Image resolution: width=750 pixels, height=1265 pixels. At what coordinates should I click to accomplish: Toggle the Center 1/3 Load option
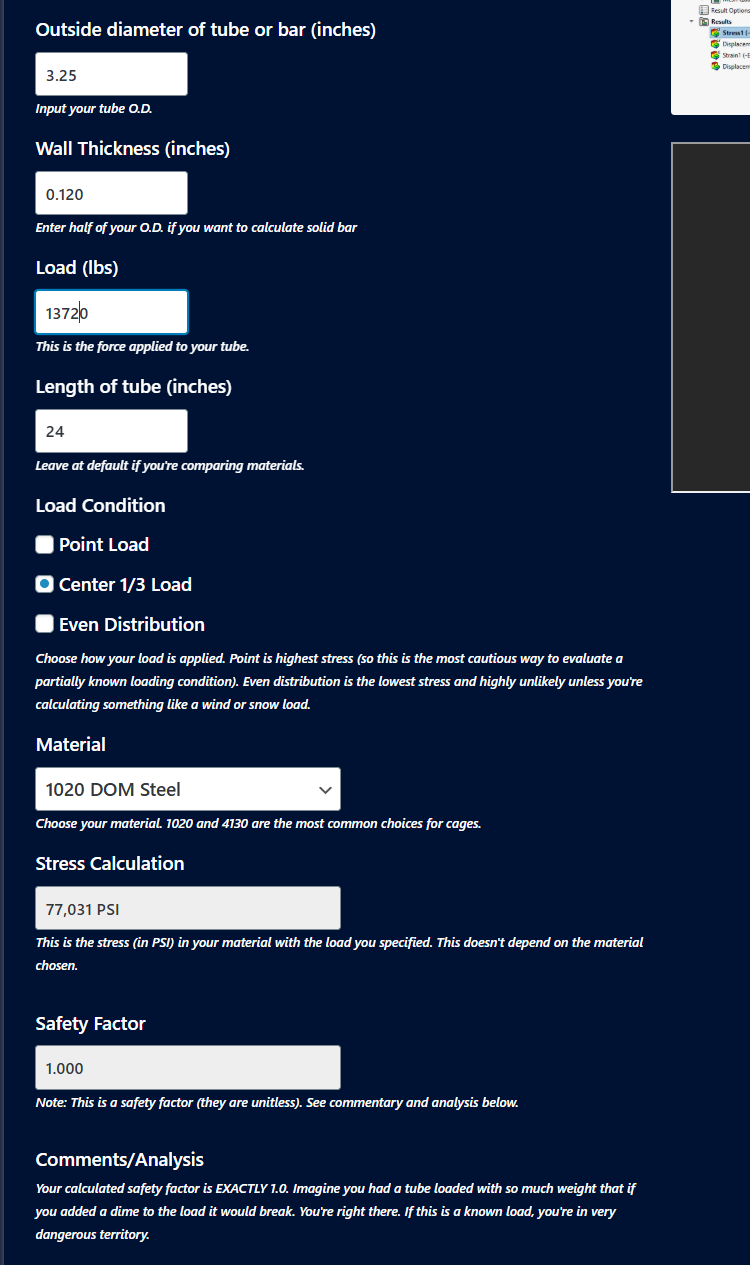point(44,585)
